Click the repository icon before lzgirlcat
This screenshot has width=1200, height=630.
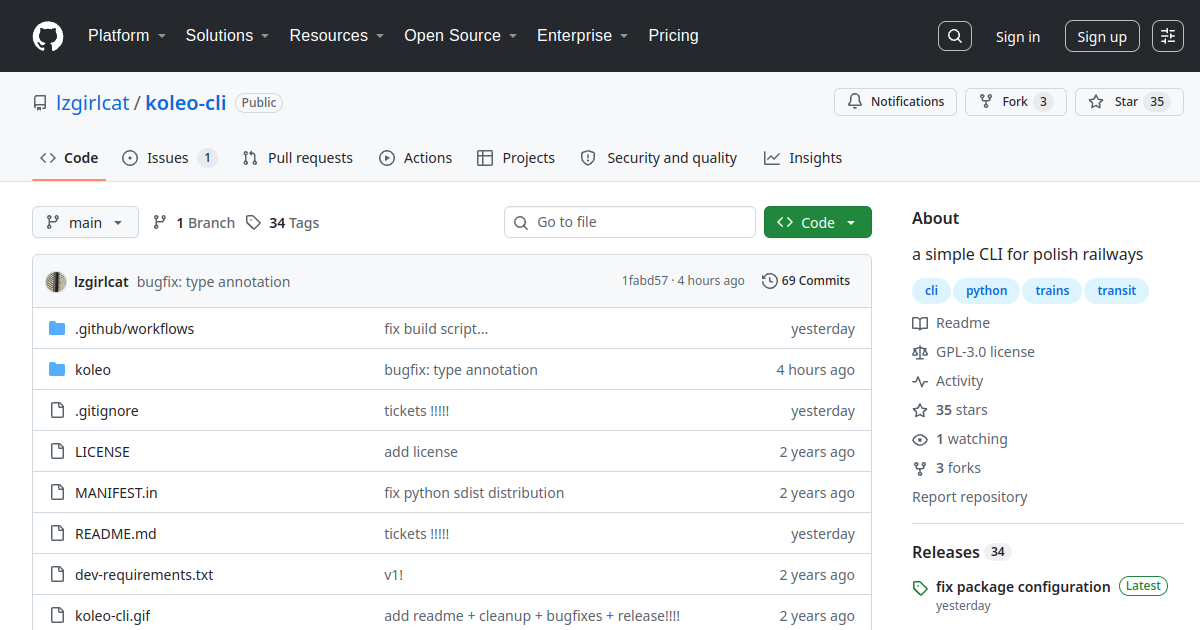coord(40,103)
